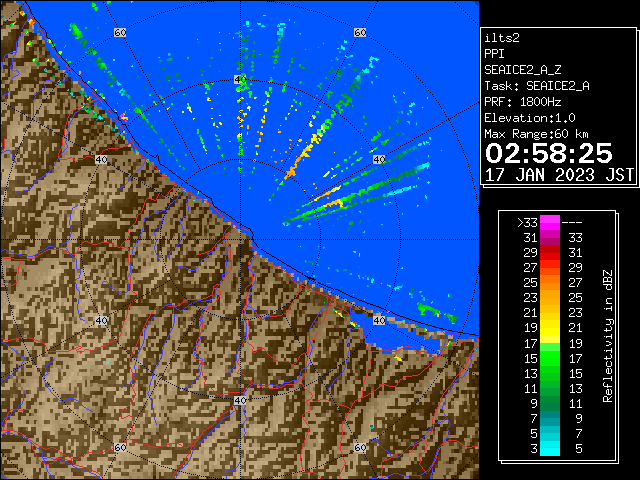Click the 'SEAICE2_A_Z' product label
The width and height of the screenshot is (640, 480).
[x=522, y=70]
